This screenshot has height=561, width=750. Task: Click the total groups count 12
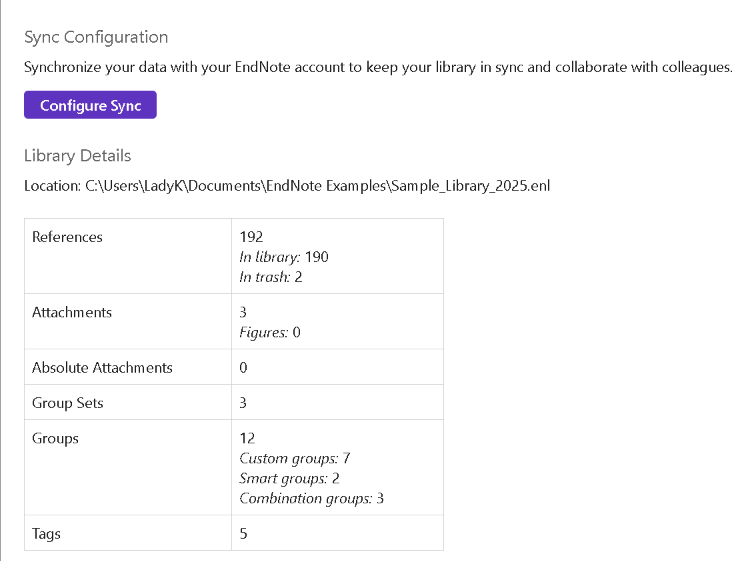[x=248, y=438]
